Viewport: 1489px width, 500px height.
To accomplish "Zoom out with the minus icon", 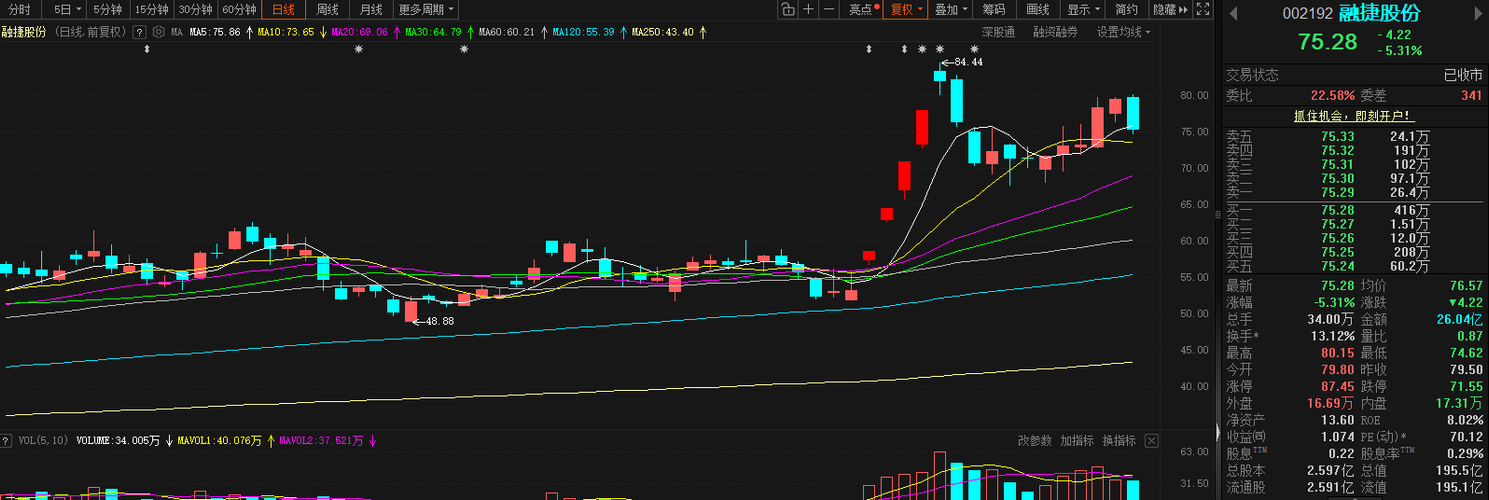I will click(x=828, y=10).
